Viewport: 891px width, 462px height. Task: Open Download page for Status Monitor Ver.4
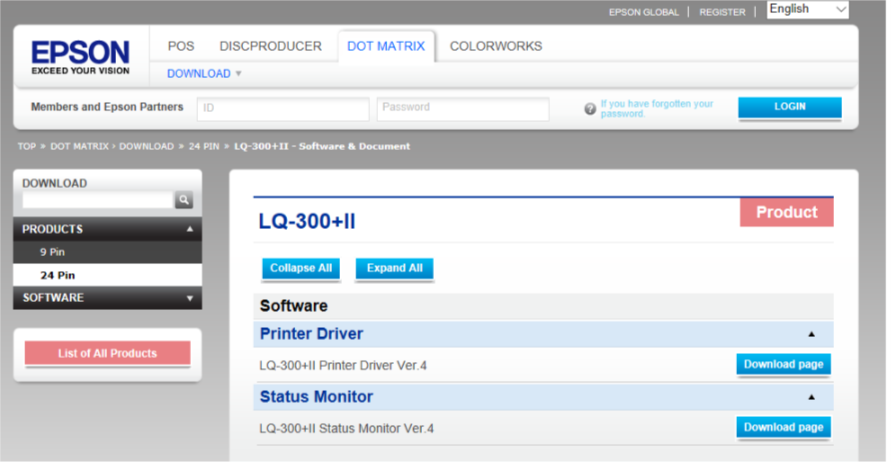tap(784, 427)
